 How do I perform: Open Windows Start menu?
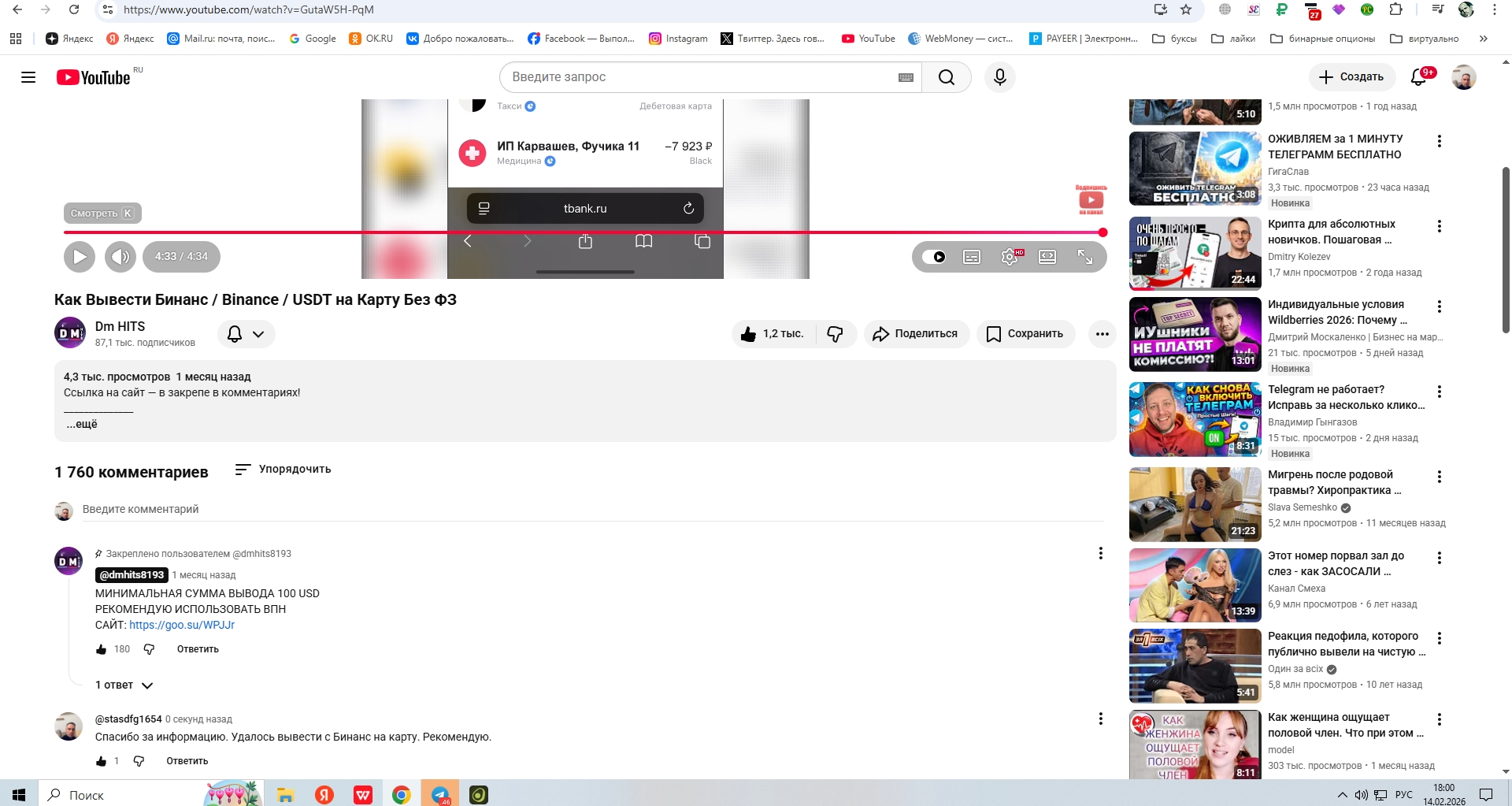19,795
